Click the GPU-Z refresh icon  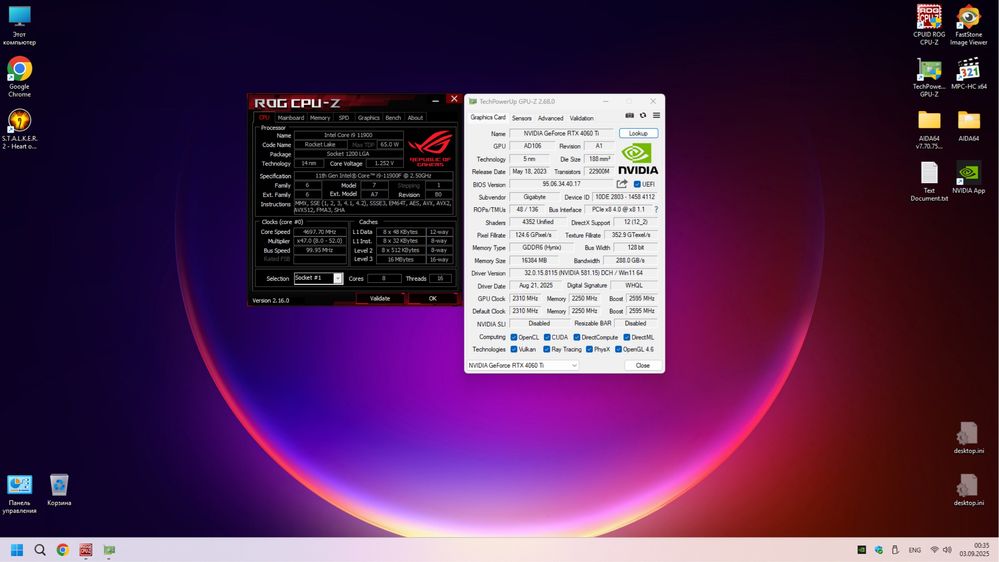coord(643,115)
